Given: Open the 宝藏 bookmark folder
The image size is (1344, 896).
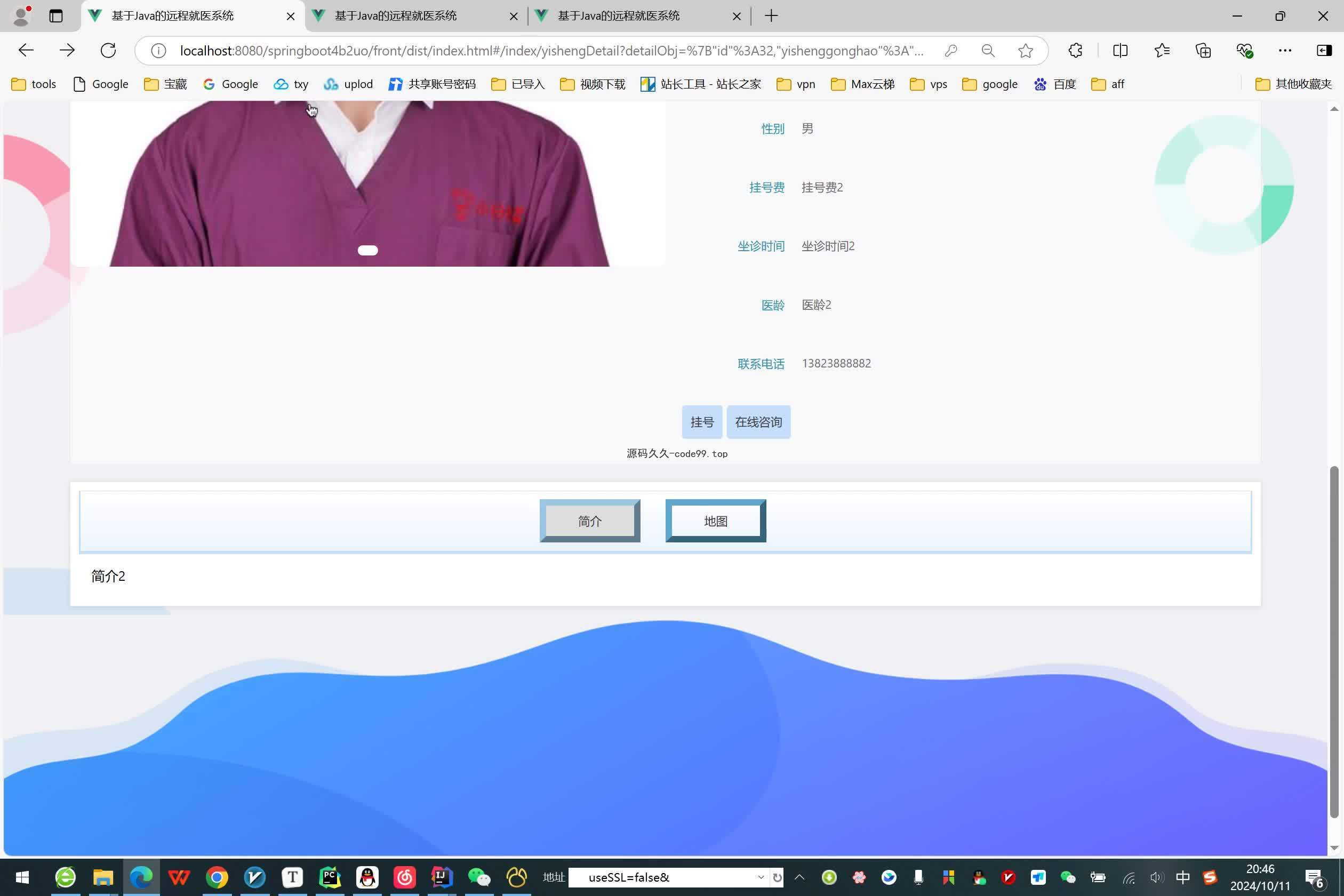Looking at the screenshot, I should (x=165, y=84).
